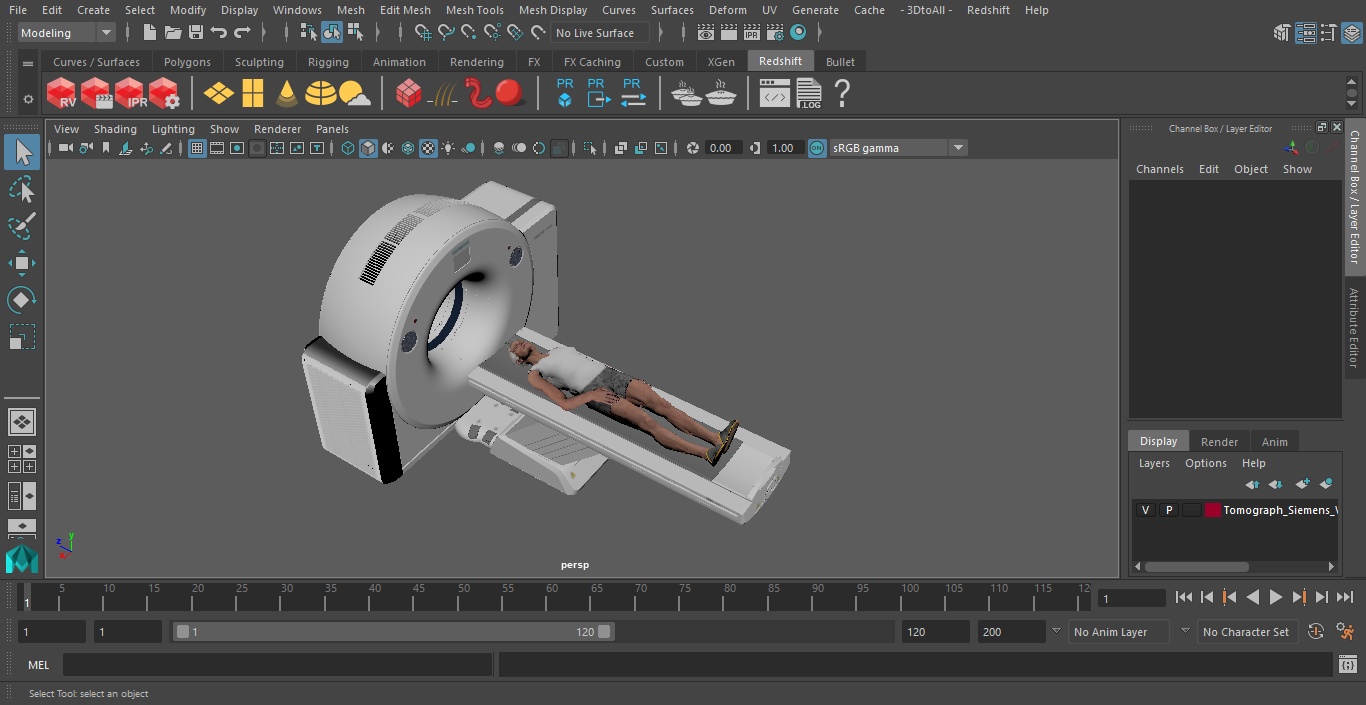Select the Move tool in the toolbox
This screenshot has width=1366, height=705.
click(22, 263)
